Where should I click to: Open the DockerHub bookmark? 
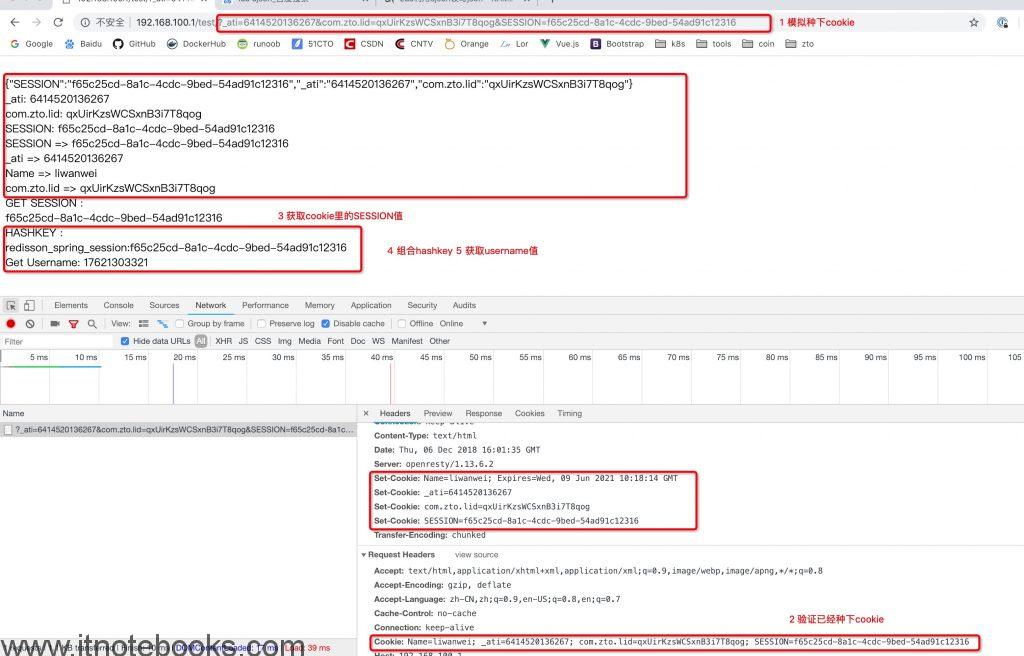click(x=196, y=44)
